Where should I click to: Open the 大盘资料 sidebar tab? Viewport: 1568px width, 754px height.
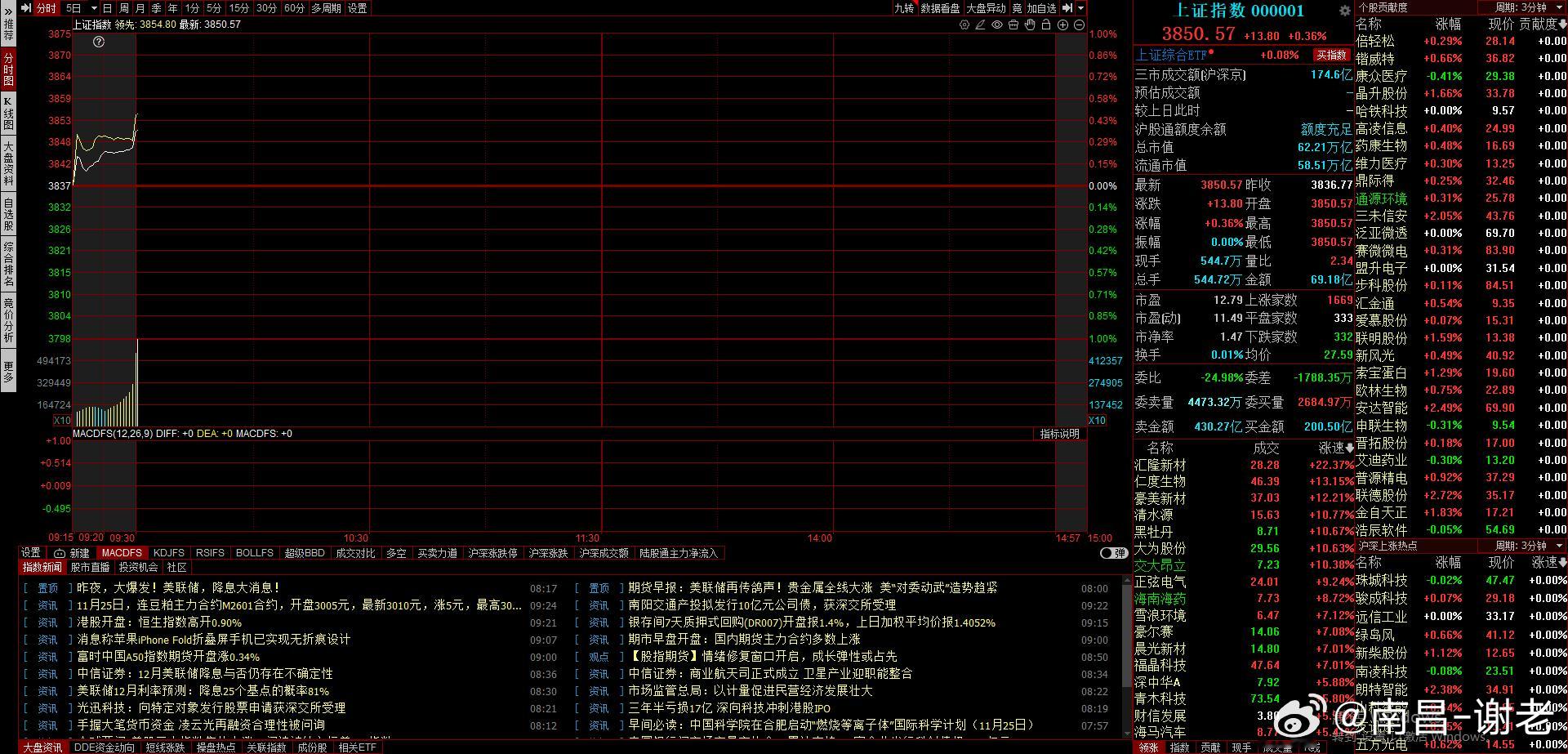point(8,163)
